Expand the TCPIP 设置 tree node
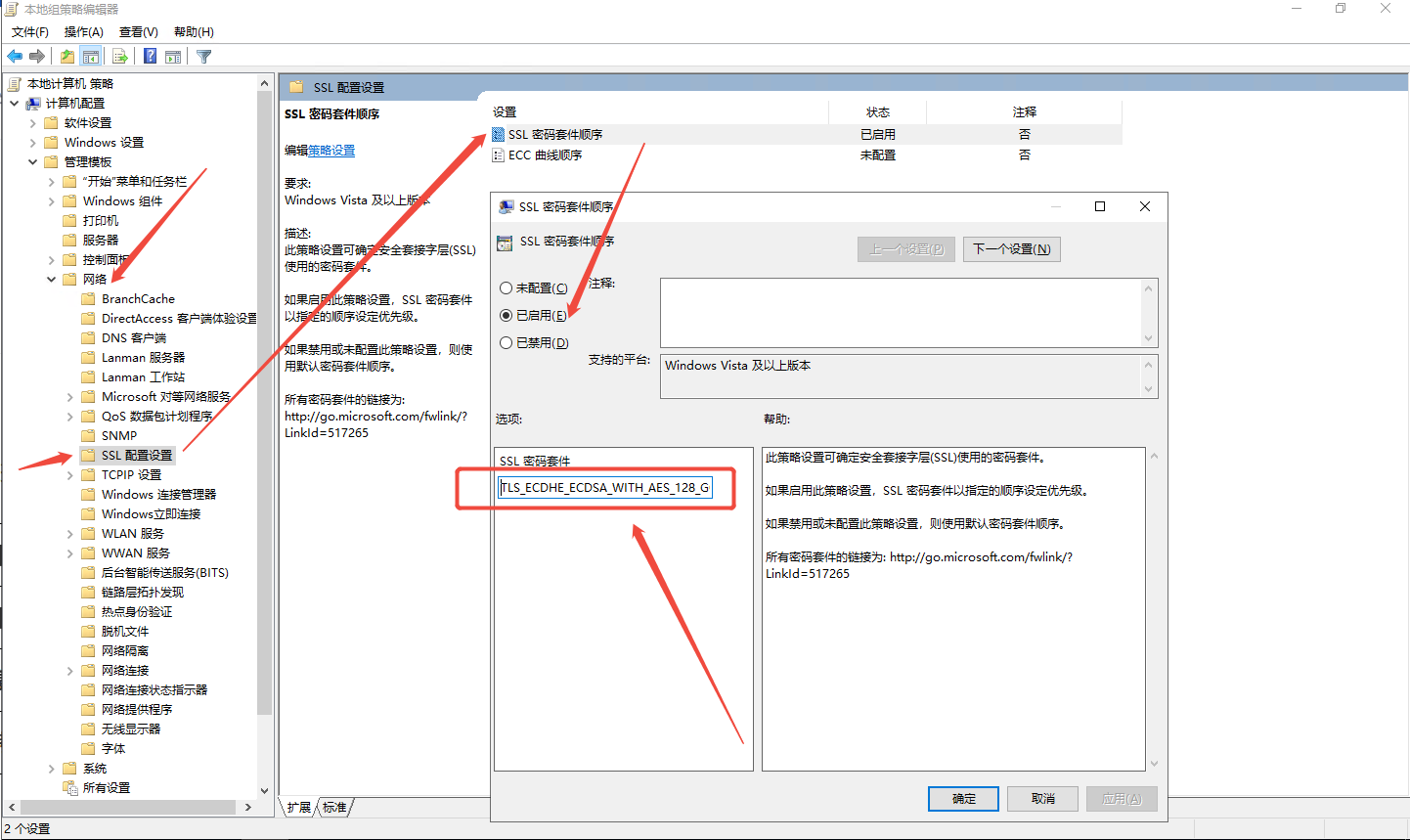Viewport: 1410px width, 840px height. (70, 475)
